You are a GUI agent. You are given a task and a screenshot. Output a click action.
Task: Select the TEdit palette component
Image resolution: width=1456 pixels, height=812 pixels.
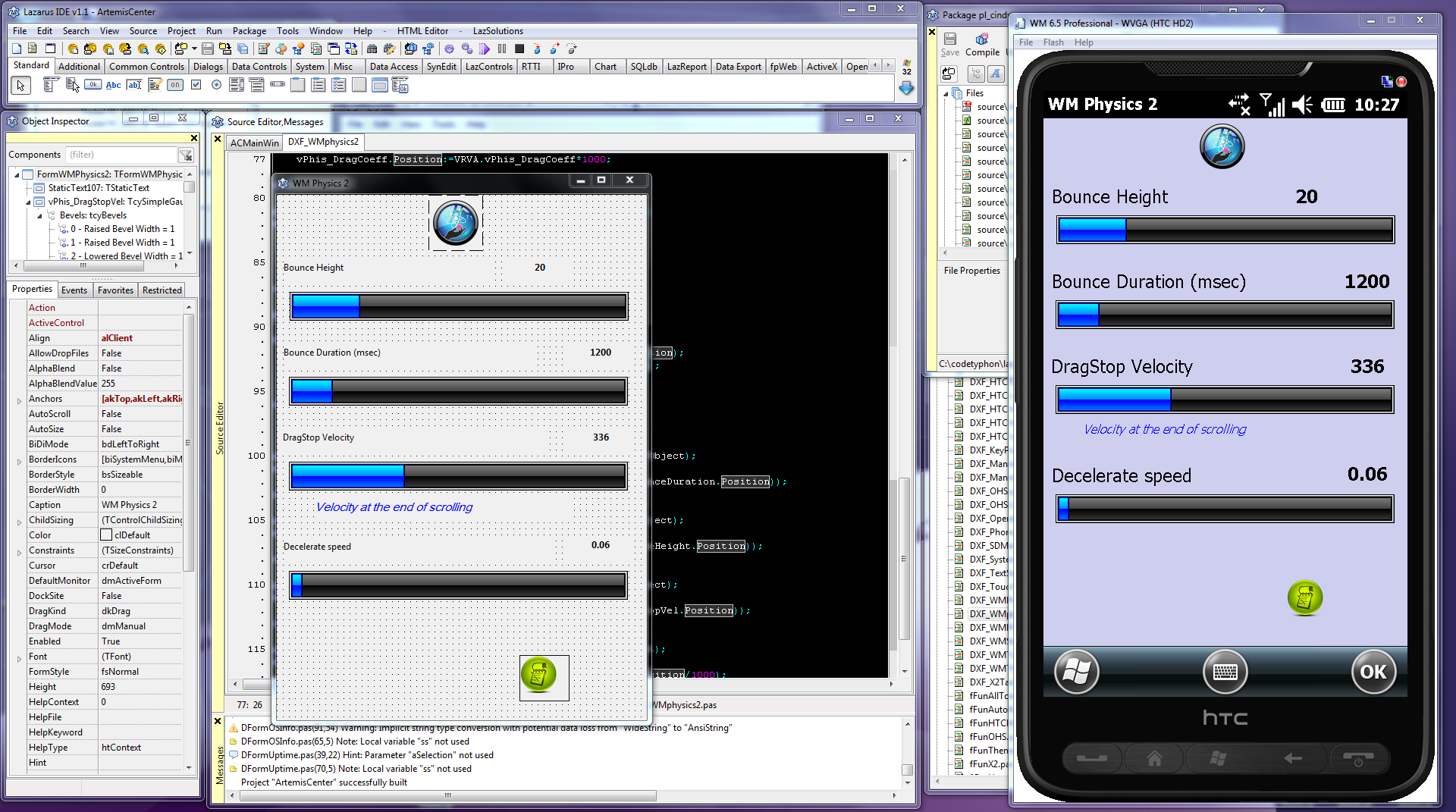click(x=134, y=85)
